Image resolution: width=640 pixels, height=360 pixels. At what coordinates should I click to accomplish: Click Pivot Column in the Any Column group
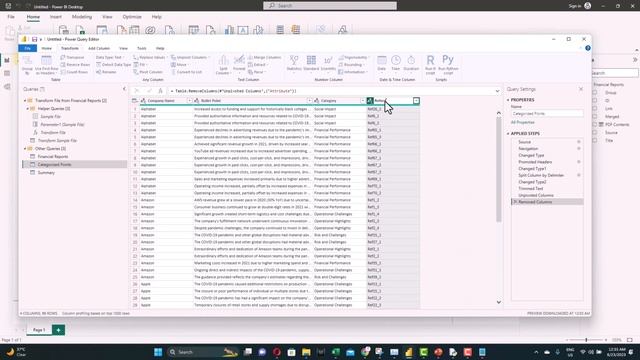click(x=148, y=72)
